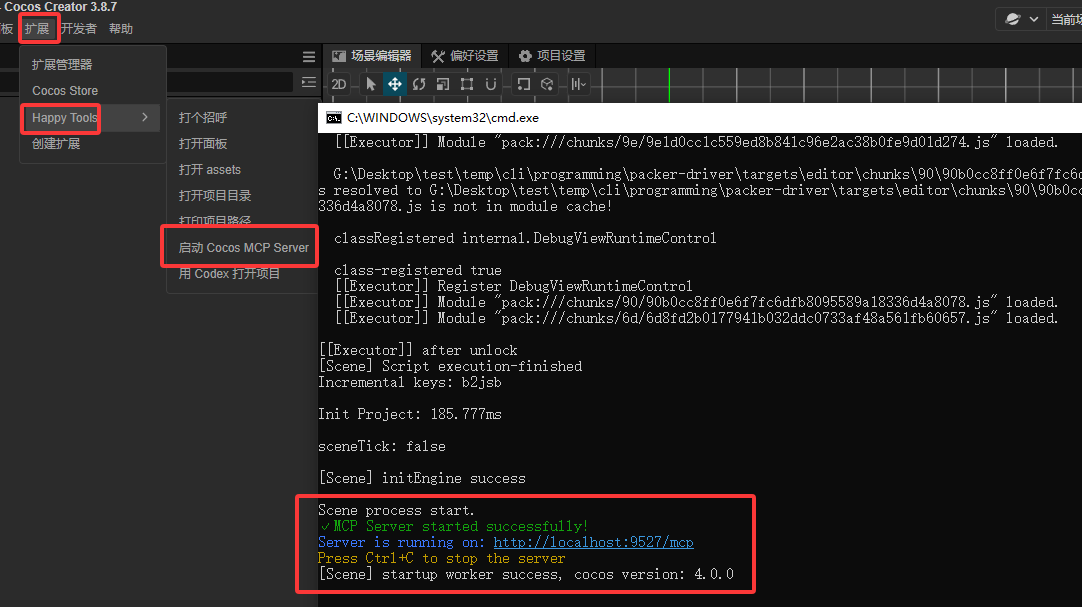
Task: Toggle the 2D view mode
Action: [x=339, y=84]
